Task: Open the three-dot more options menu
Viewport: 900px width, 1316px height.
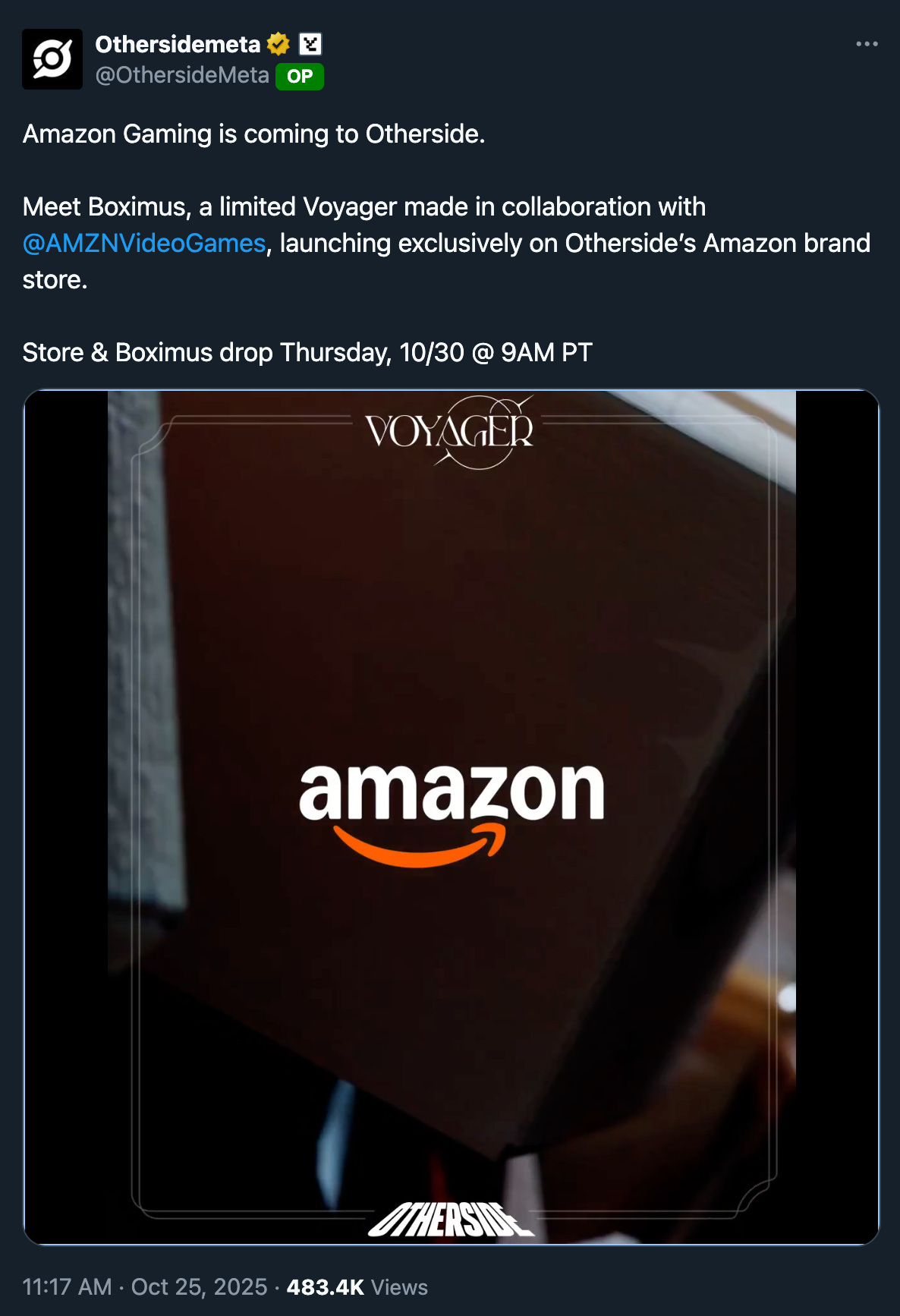Action: 867,44
